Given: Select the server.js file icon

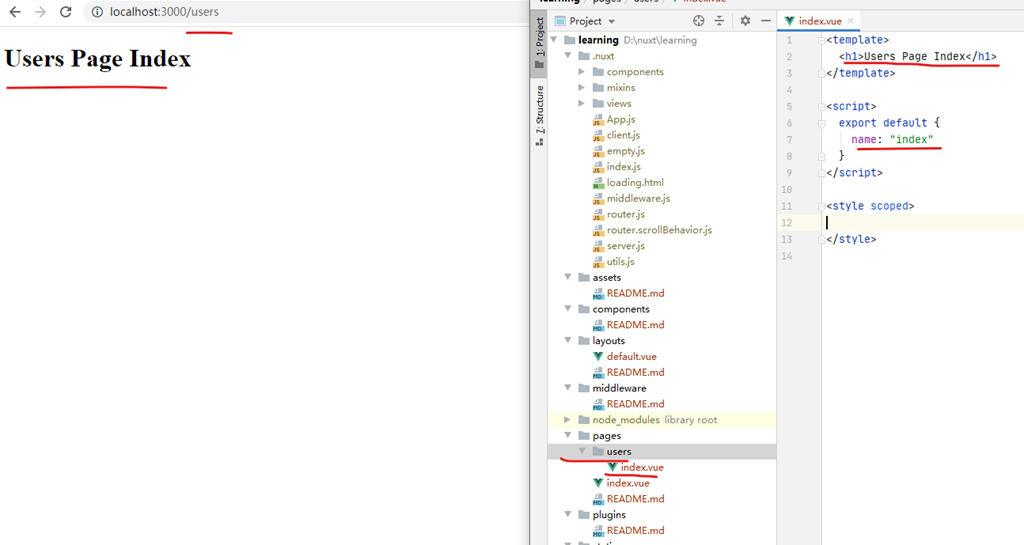Looking at the screenshot, I should [598, 246].
